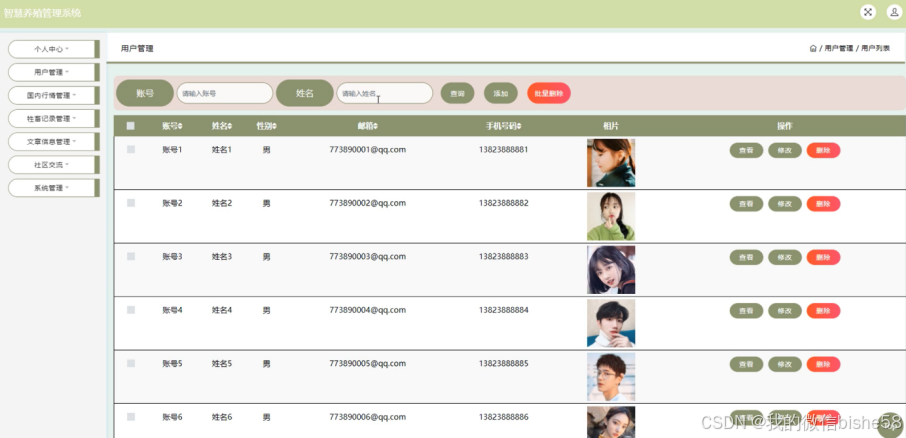Delete 账号2 using 删除 button

pos(823,204)
